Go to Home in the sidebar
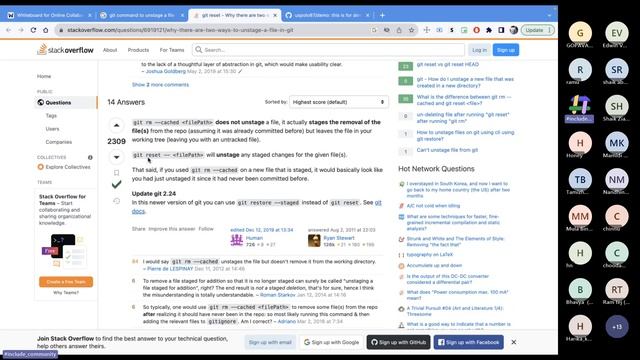 pyautogui.click(x=44, y=76)
